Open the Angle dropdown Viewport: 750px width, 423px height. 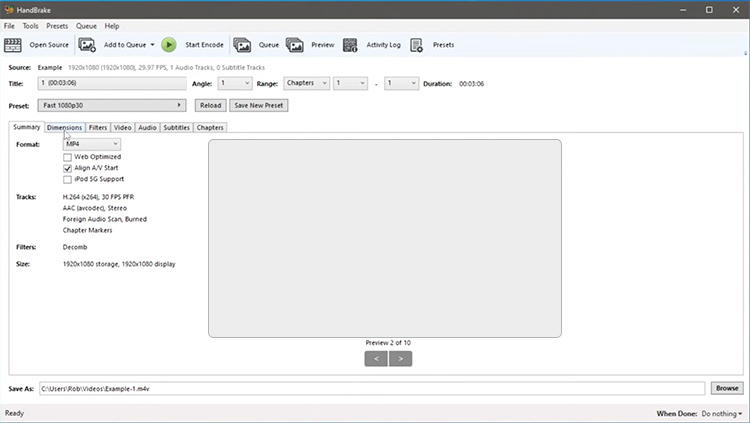(x=235, y=83)
